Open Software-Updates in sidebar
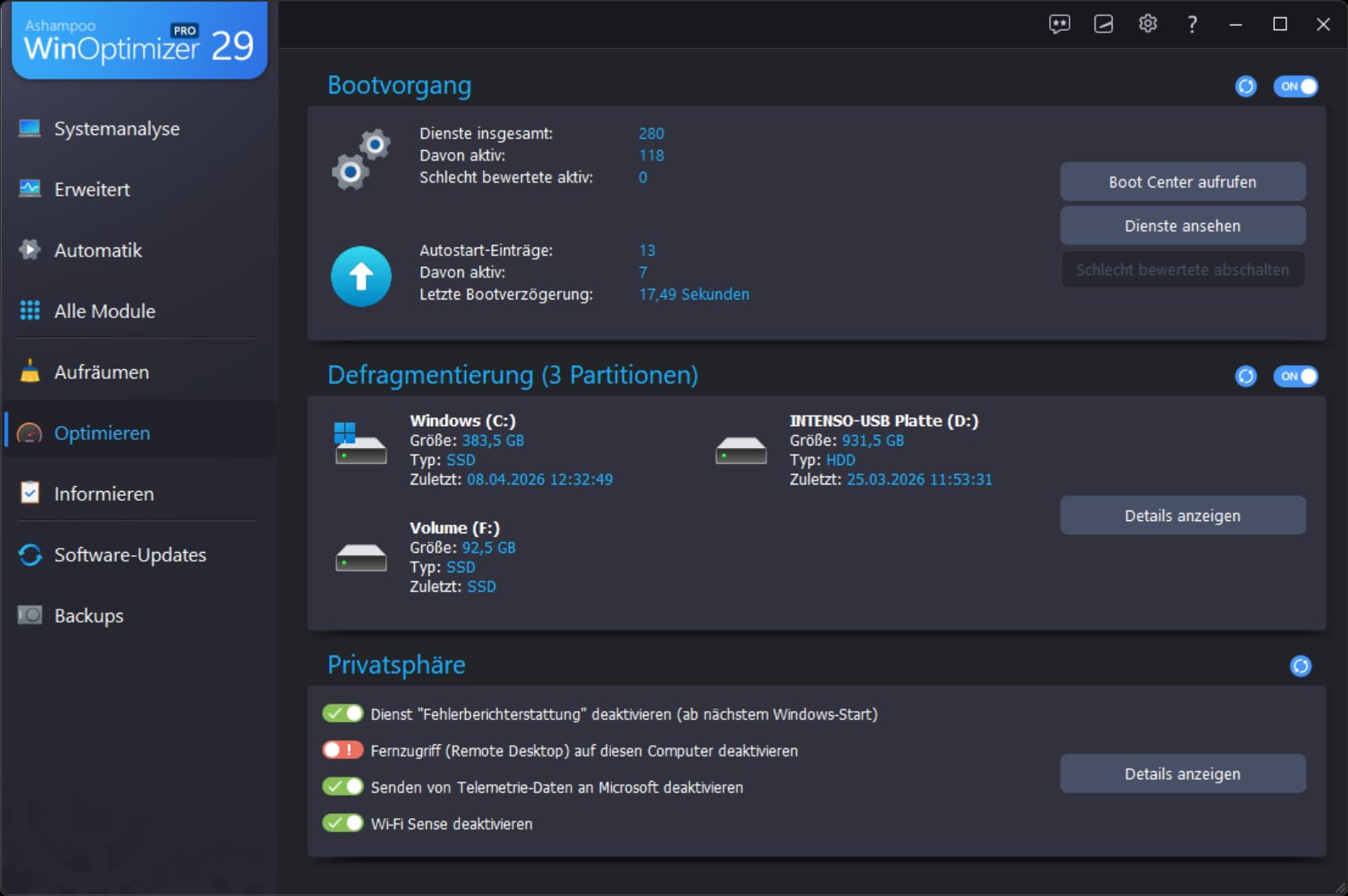Image resolution: width=1348 pixels, height=896 pixels. click(138, 554)
